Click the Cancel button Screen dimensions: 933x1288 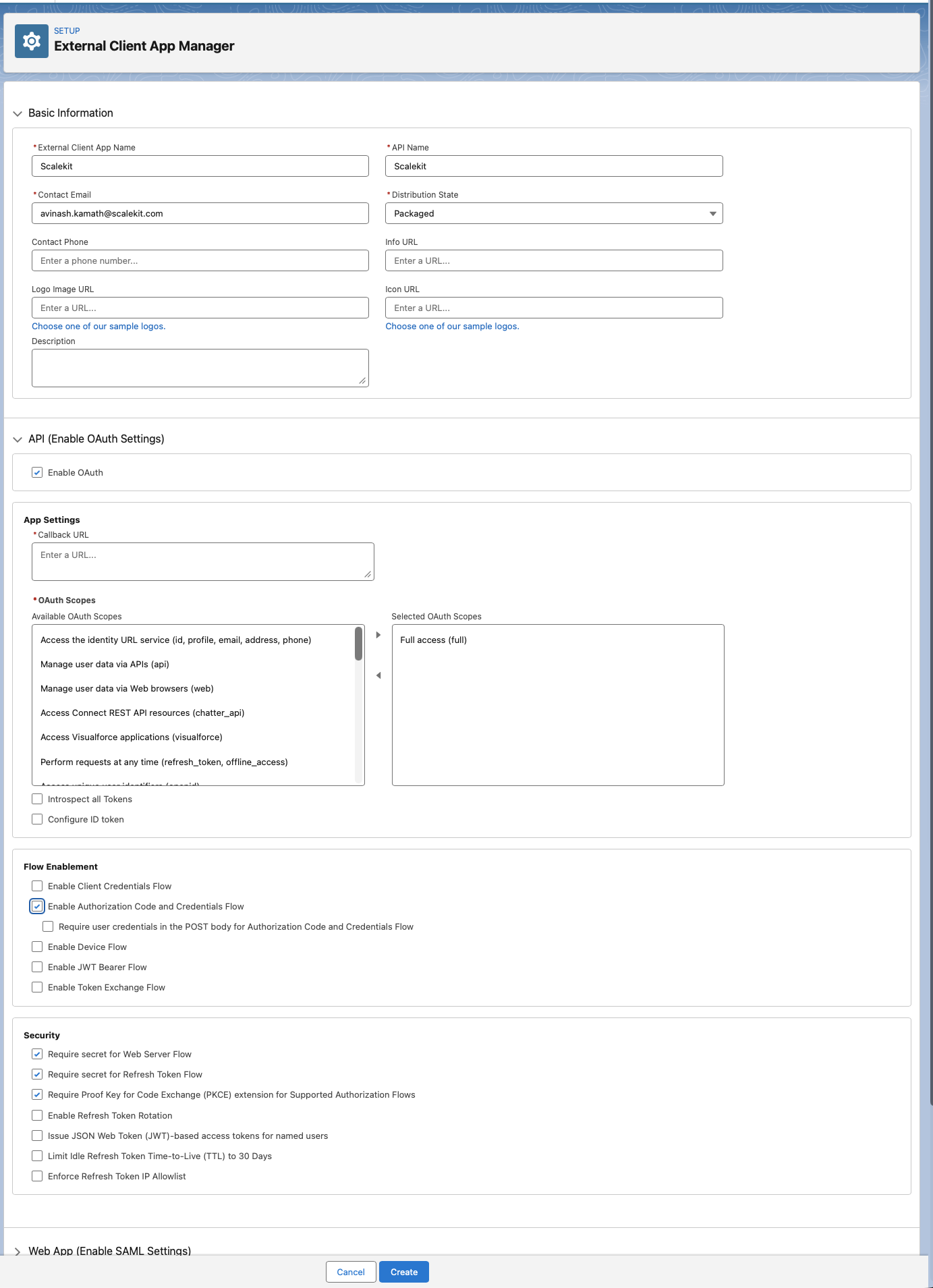click(x=351, y=1272)
